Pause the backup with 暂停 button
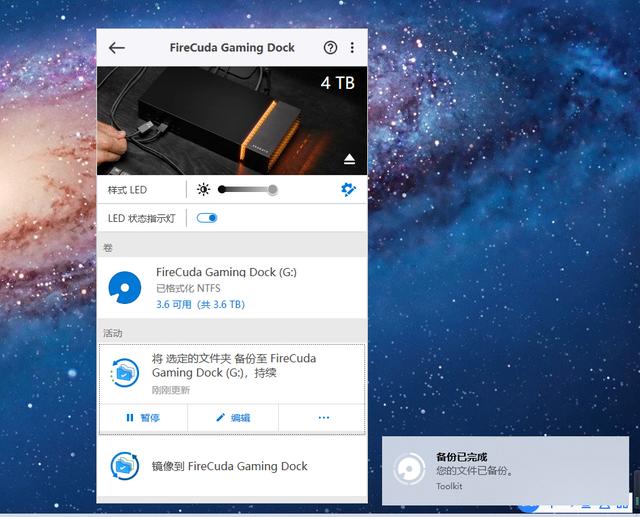 pos(143,417)
